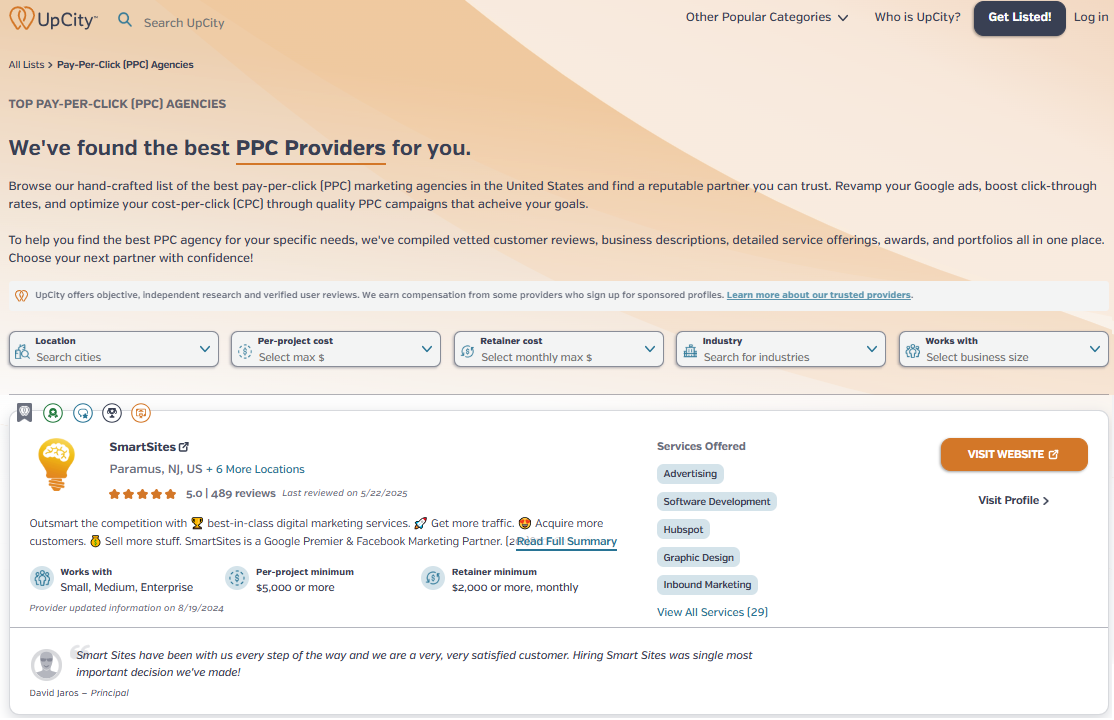Click the Search UpCity field
1114x720 pixels.
pos(184,23)
